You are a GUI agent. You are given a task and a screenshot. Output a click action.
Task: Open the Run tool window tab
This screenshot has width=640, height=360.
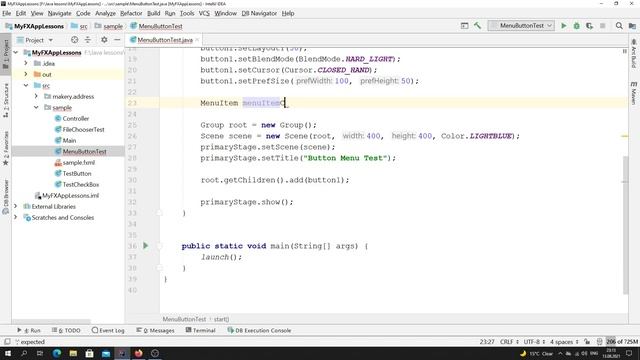29,330
